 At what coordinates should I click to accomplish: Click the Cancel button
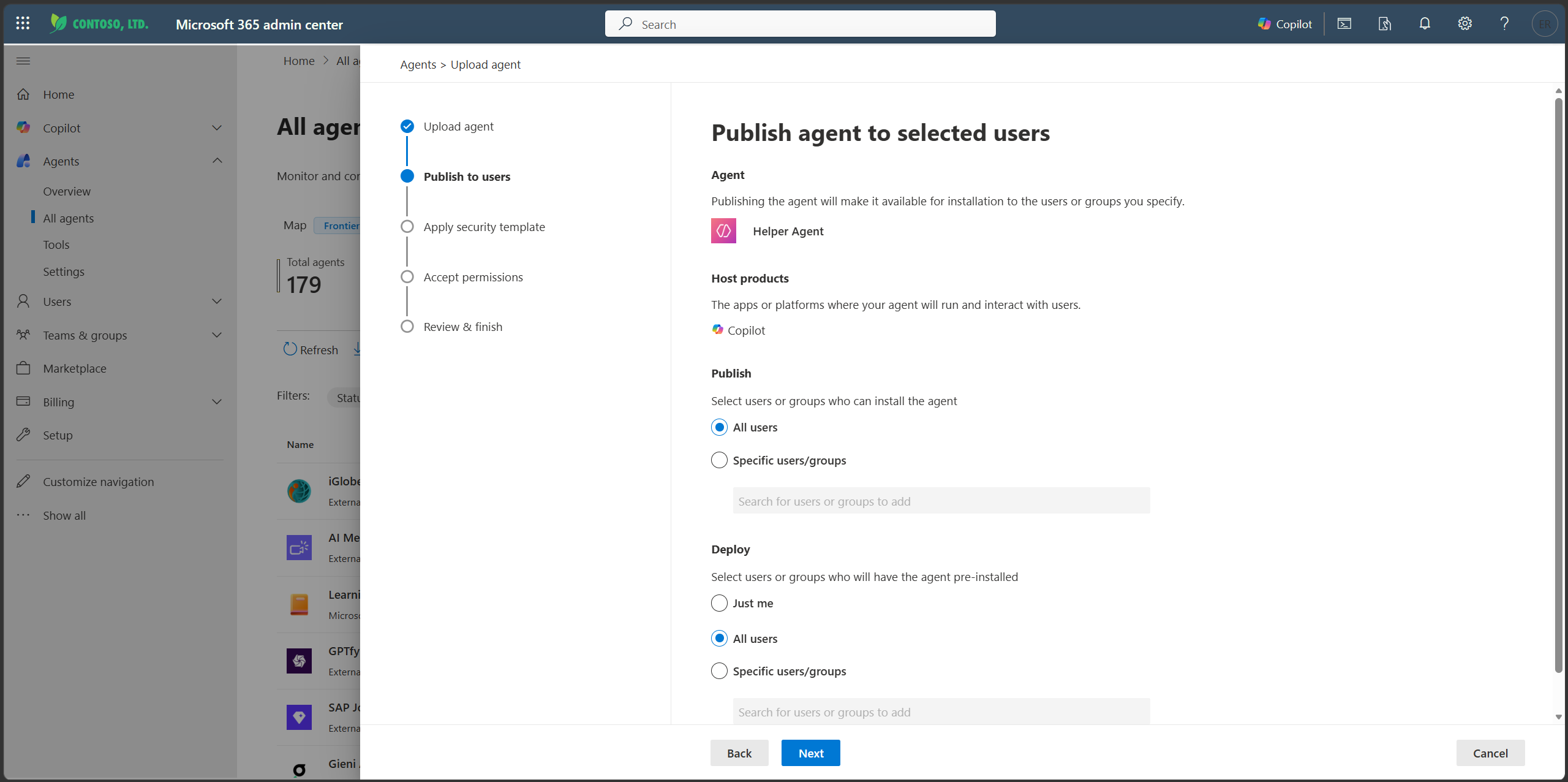[x=1490, y=753]
